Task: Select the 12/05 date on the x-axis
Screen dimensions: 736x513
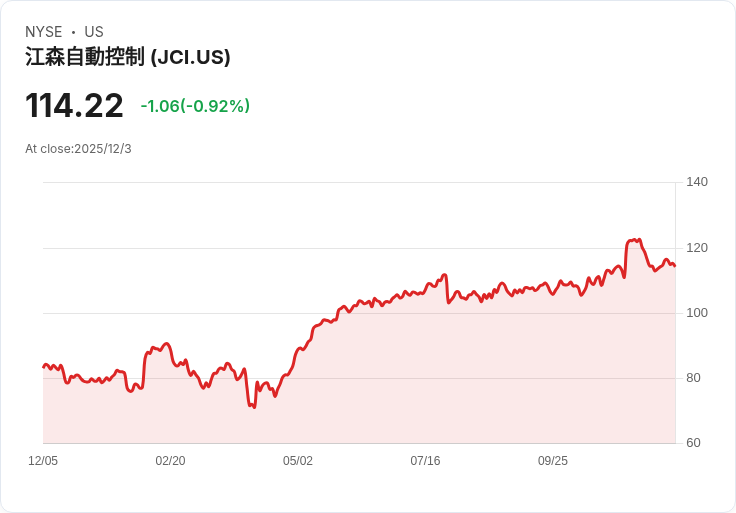Action: 43,461
